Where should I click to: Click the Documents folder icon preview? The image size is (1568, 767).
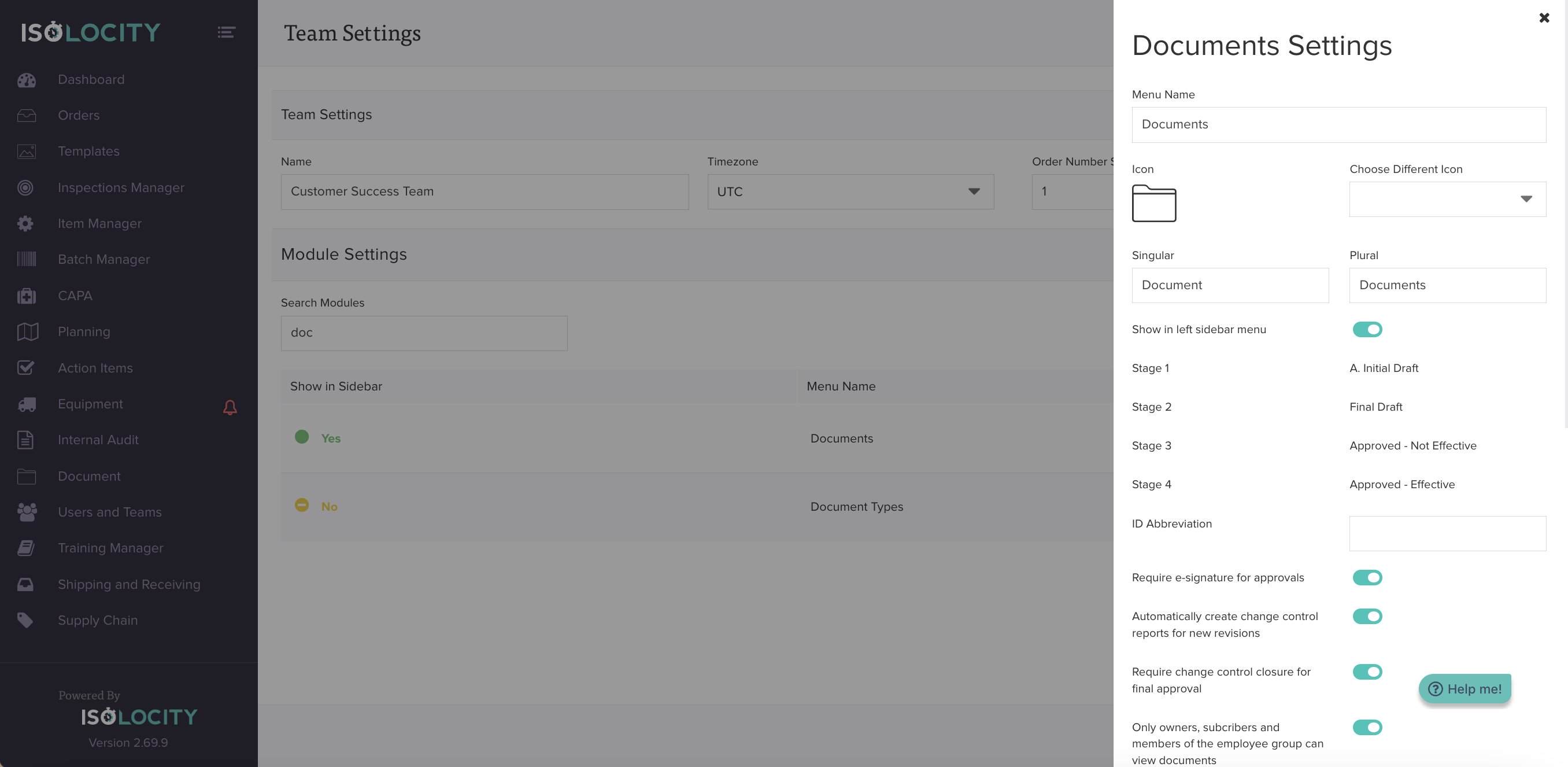[1153, 203]
